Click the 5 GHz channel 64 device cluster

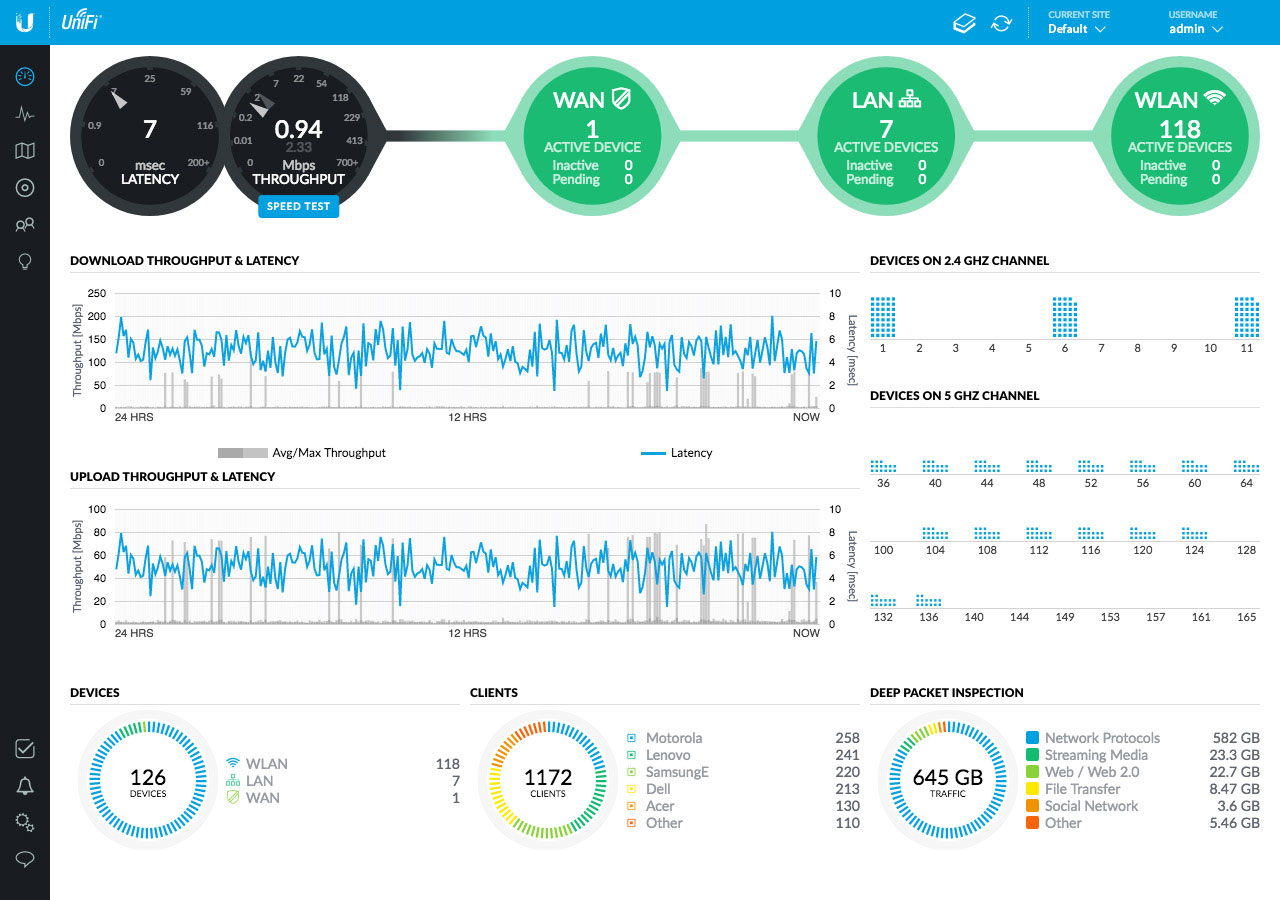1246,466
